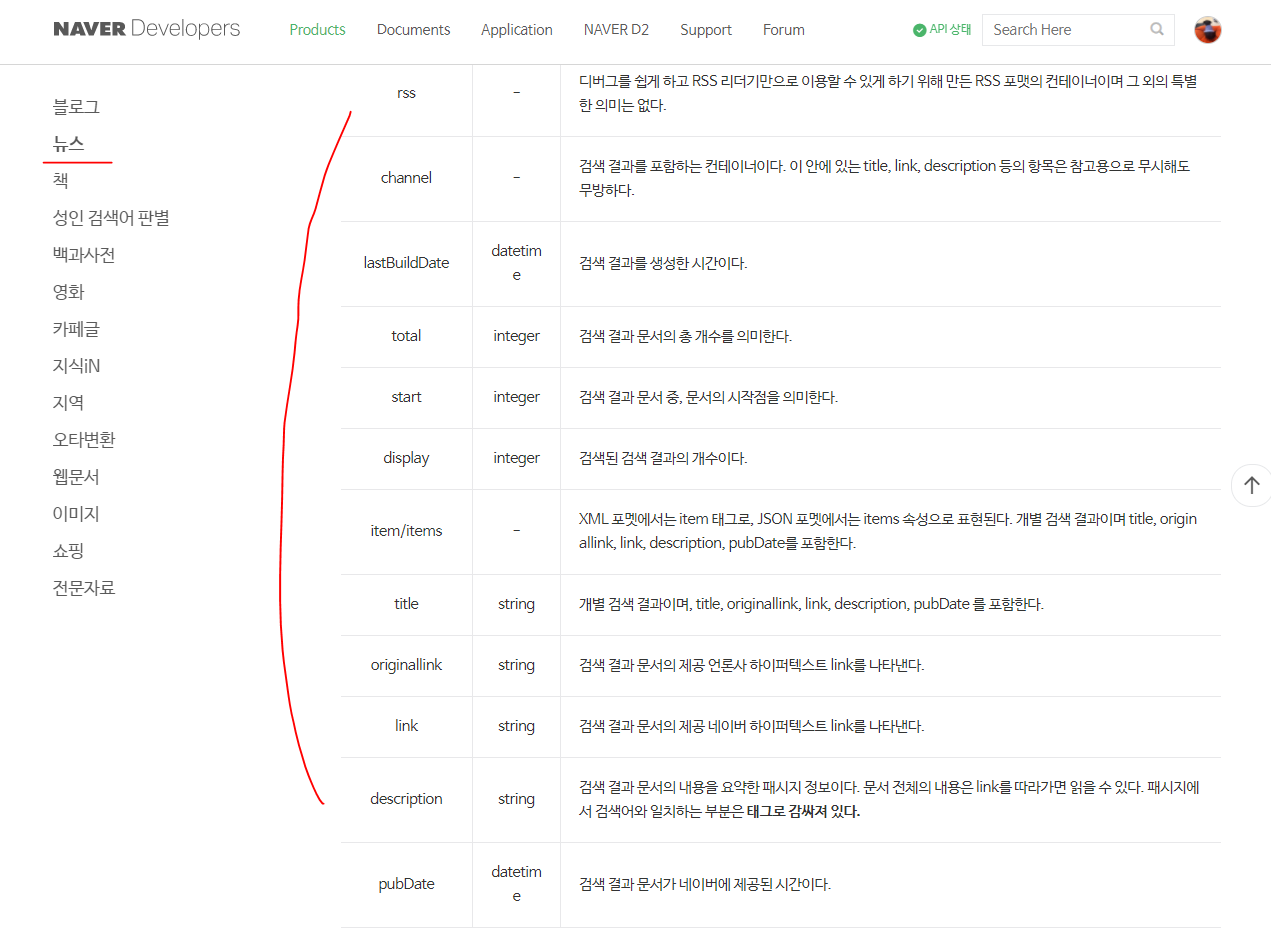Click the title field name cell
Screen dimensions: 1271x930
[406, 604]
